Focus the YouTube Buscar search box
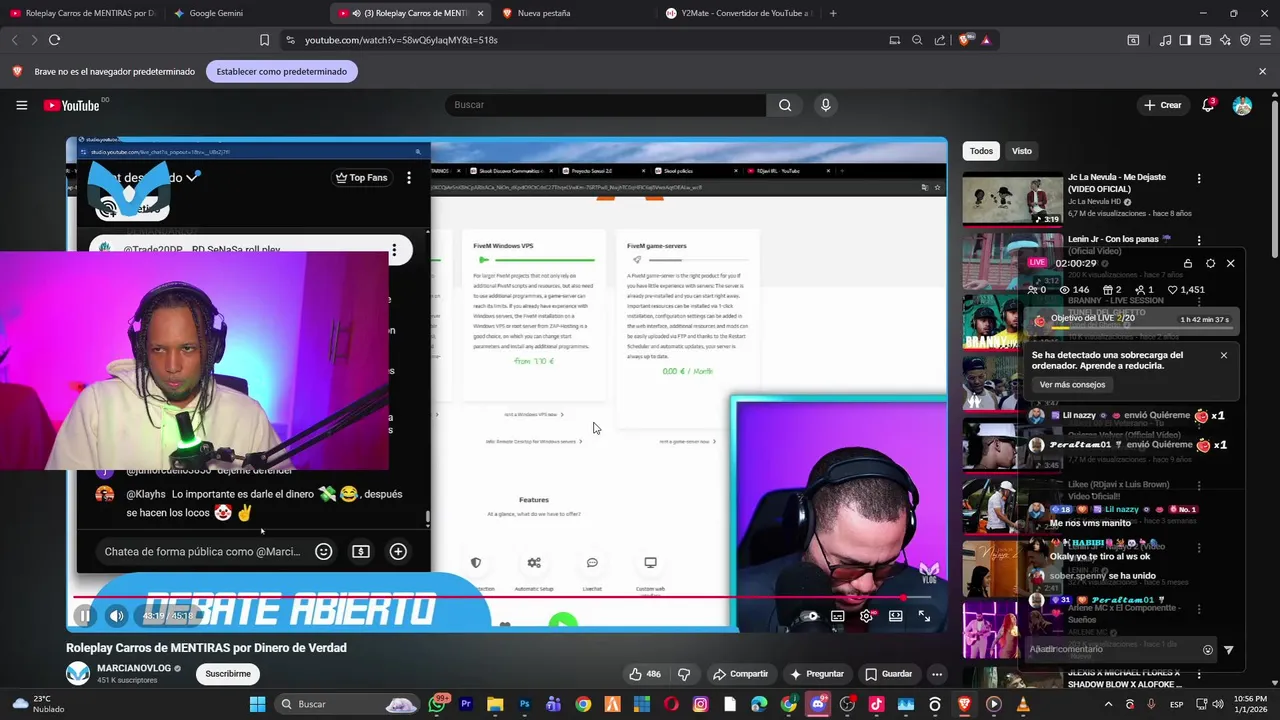 (x=605, y=105)
